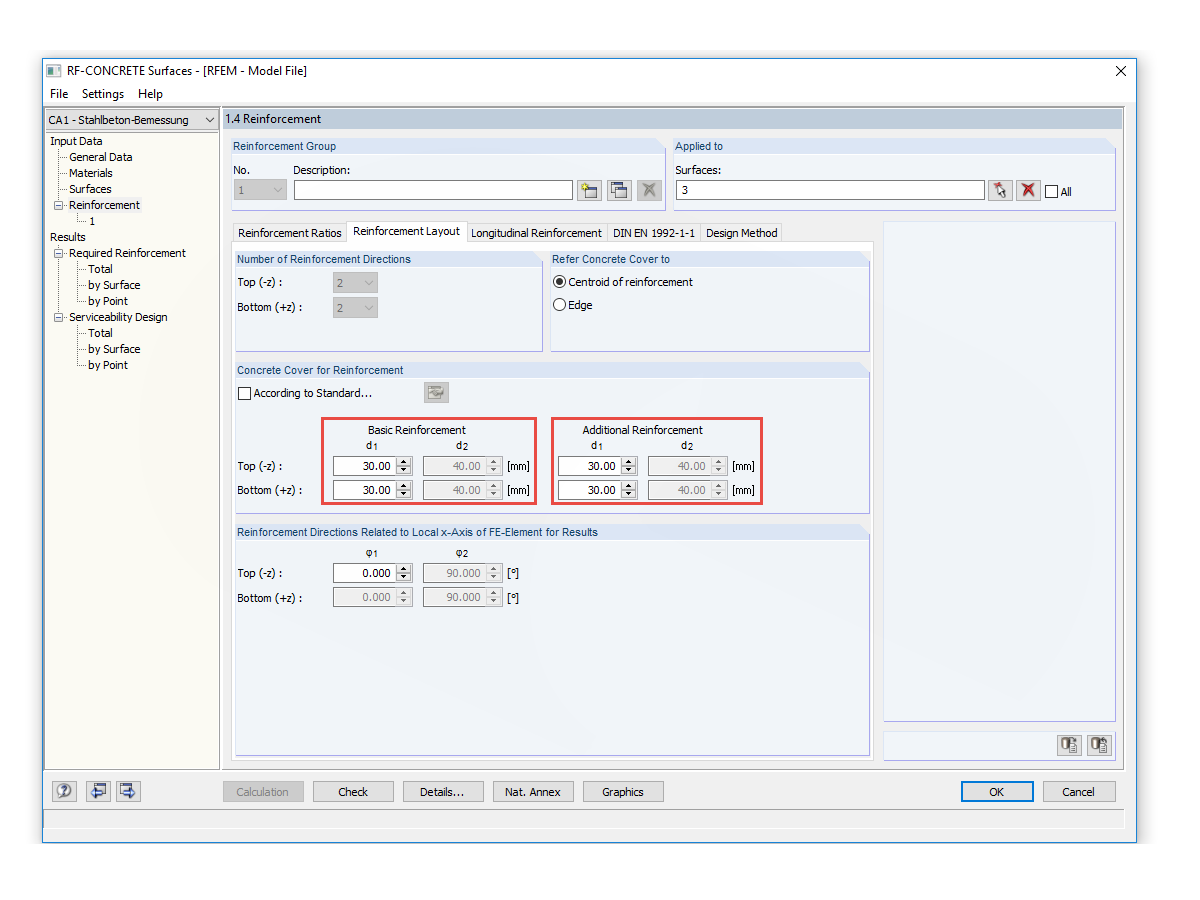Click Additional Reinforcement Bottom d1 value field
The image size is (1200, 900).
pyautogui.click(x=590, y=490)
